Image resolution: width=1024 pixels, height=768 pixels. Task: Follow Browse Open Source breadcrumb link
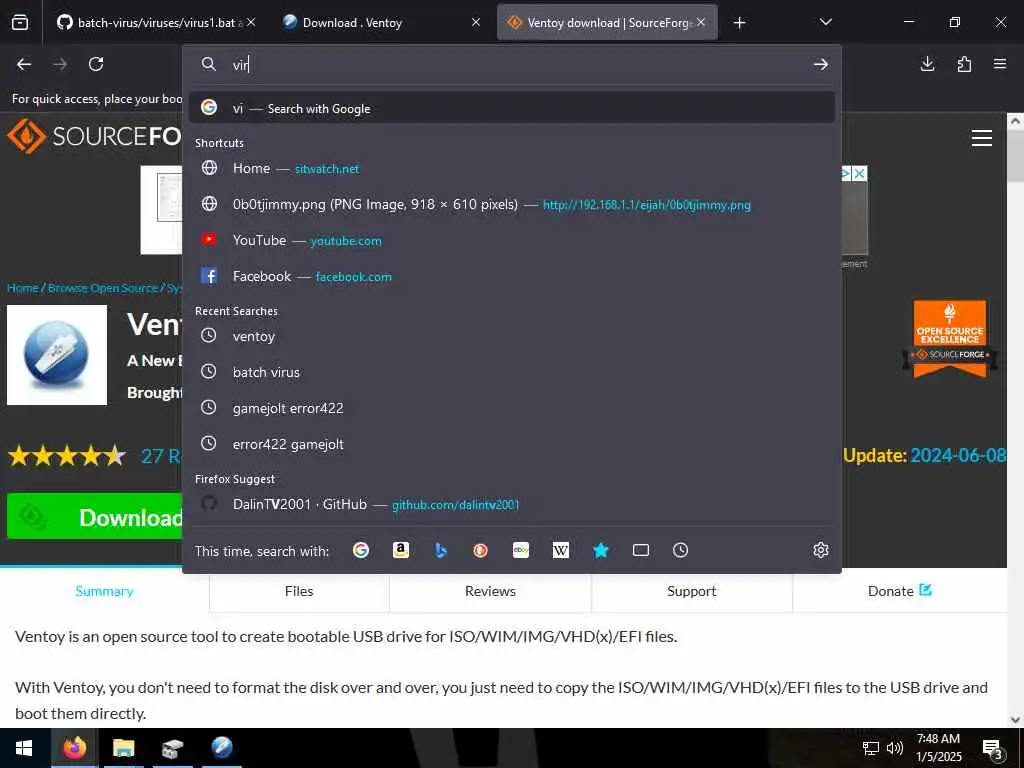103,288
